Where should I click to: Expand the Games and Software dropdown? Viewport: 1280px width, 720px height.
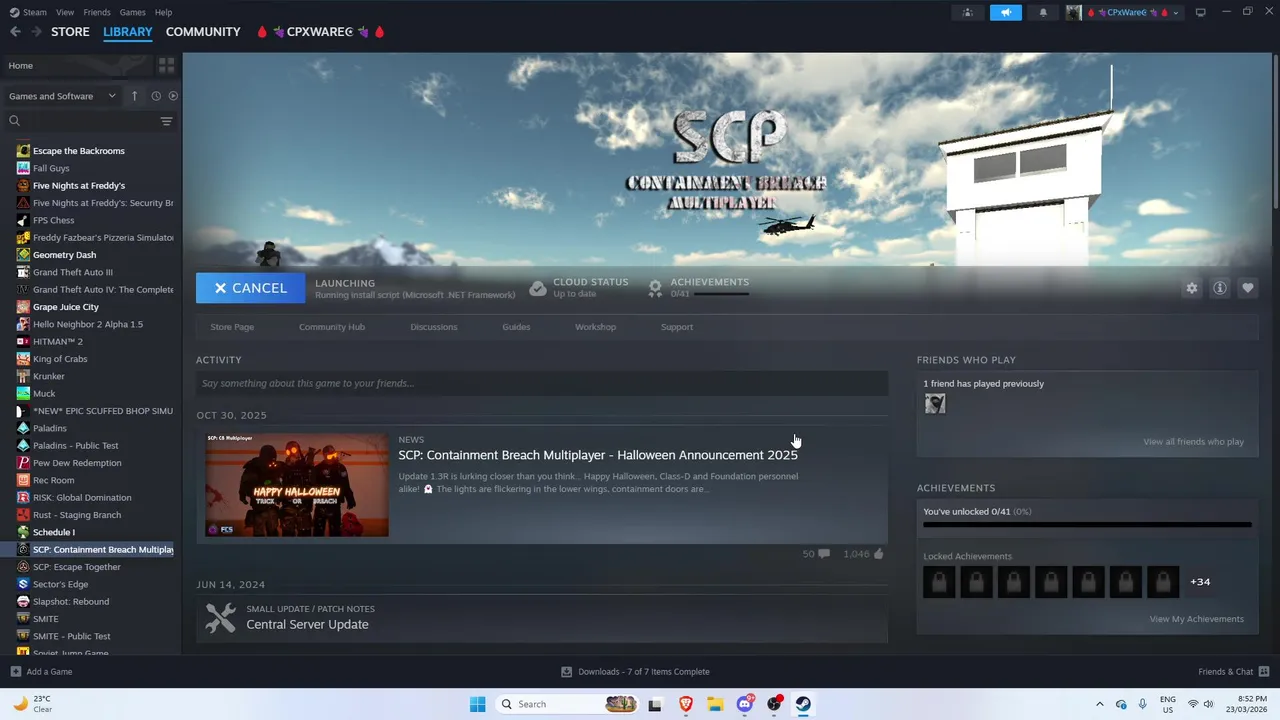point(62,96)
